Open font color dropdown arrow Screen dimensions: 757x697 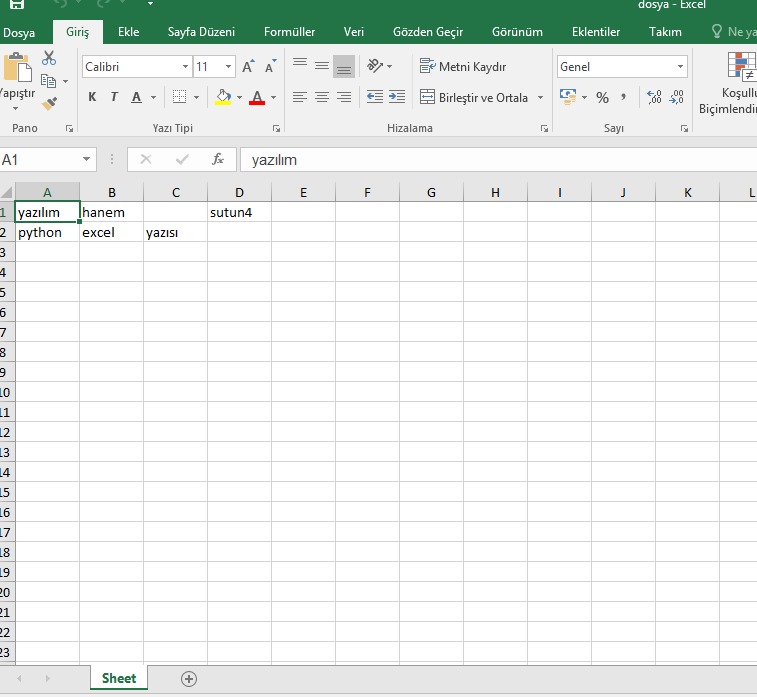coord(274,98)
